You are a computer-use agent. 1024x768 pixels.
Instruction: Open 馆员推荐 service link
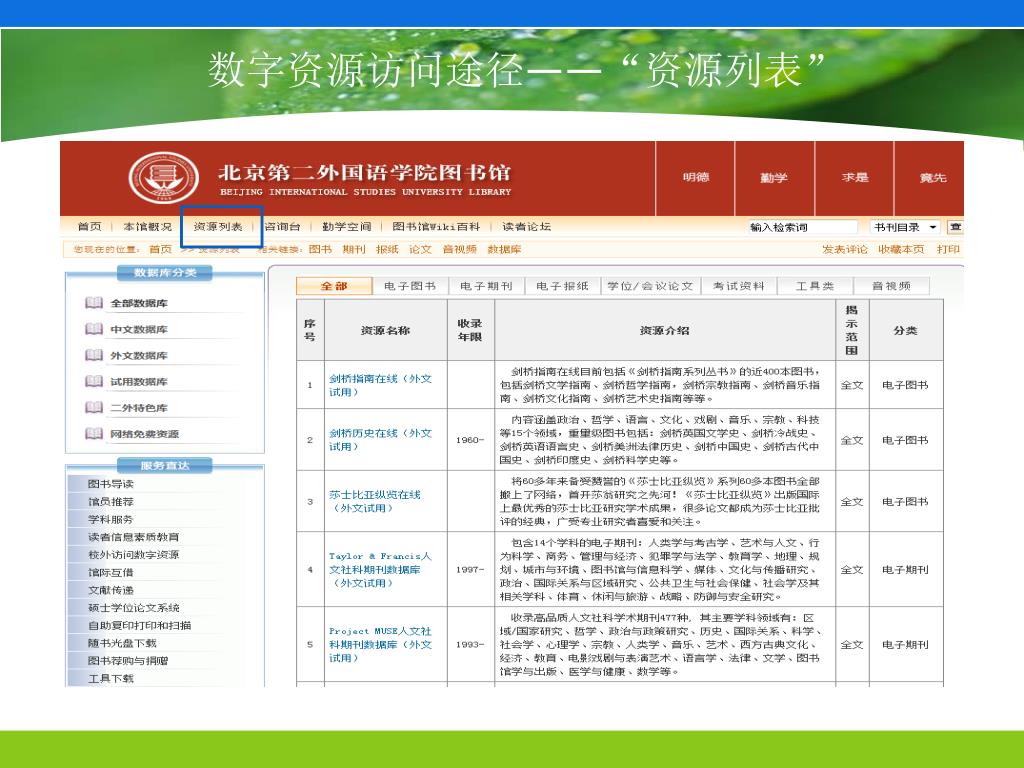(x=110, y=502)
